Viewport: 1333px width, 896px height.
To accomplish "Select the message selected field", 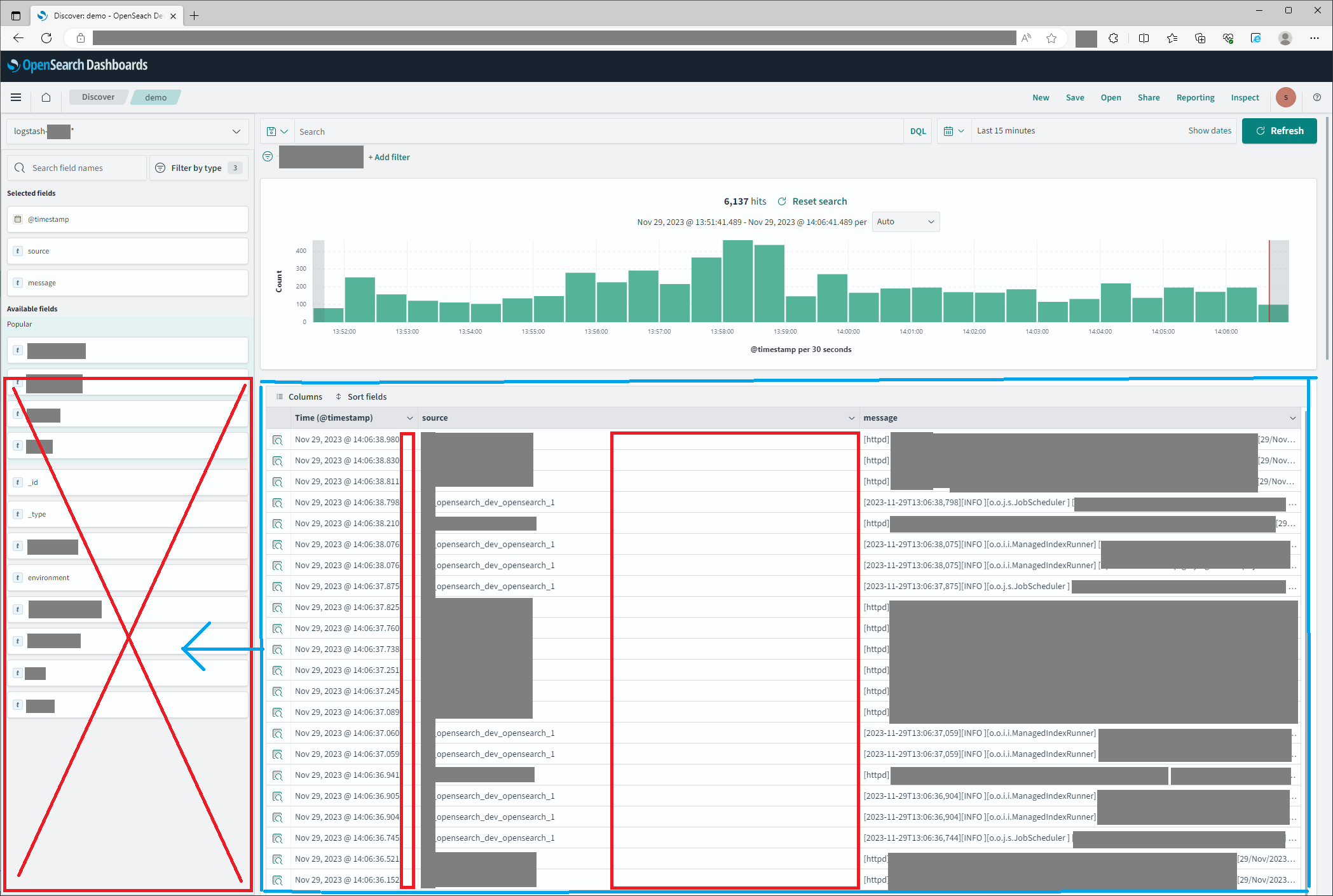I will click(127, 283).
